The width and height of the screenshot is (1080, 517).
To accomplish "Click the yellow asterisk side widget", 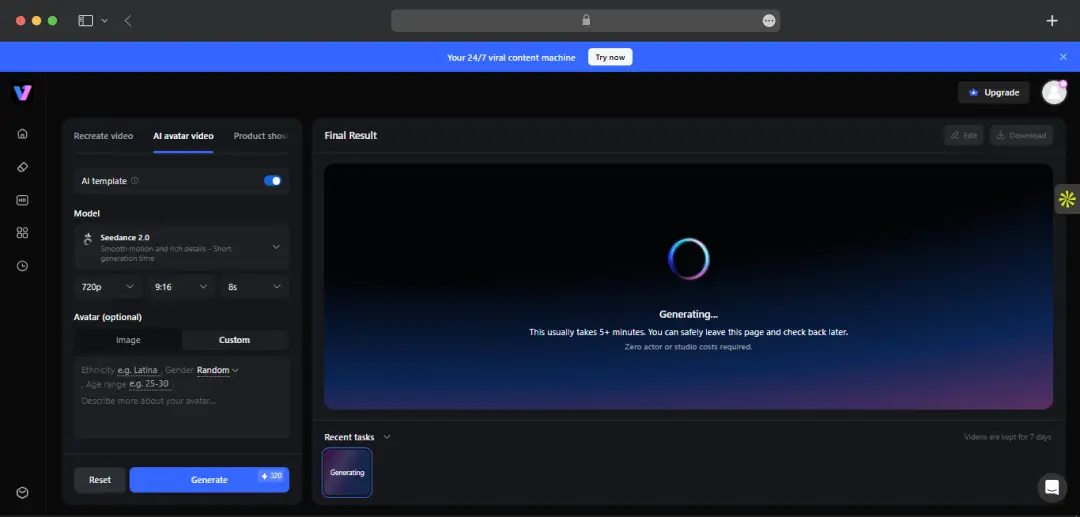I will pyautogui.click(x=1067, y=200).
